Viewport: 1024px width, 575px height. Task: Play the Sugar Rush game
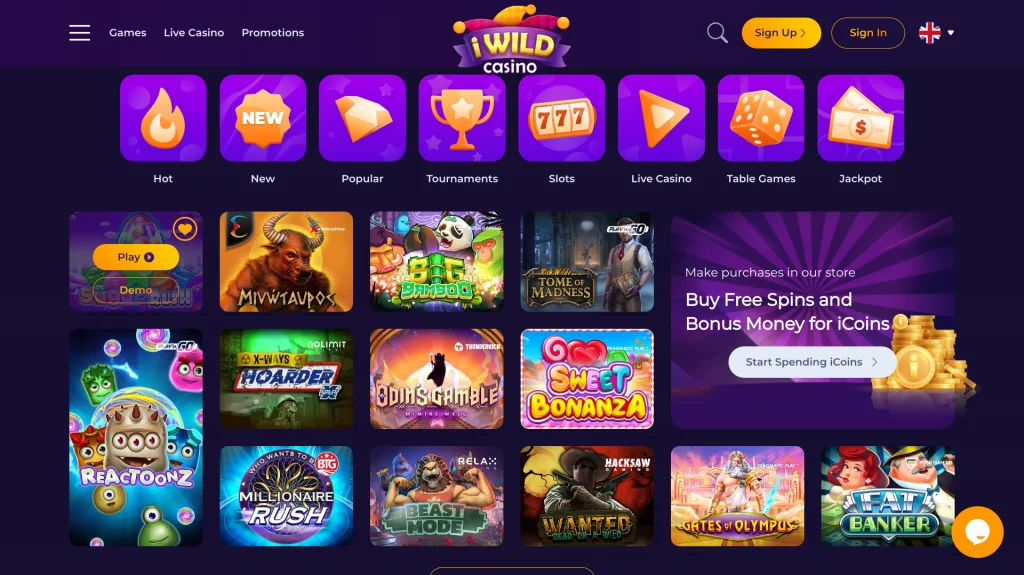136,257
